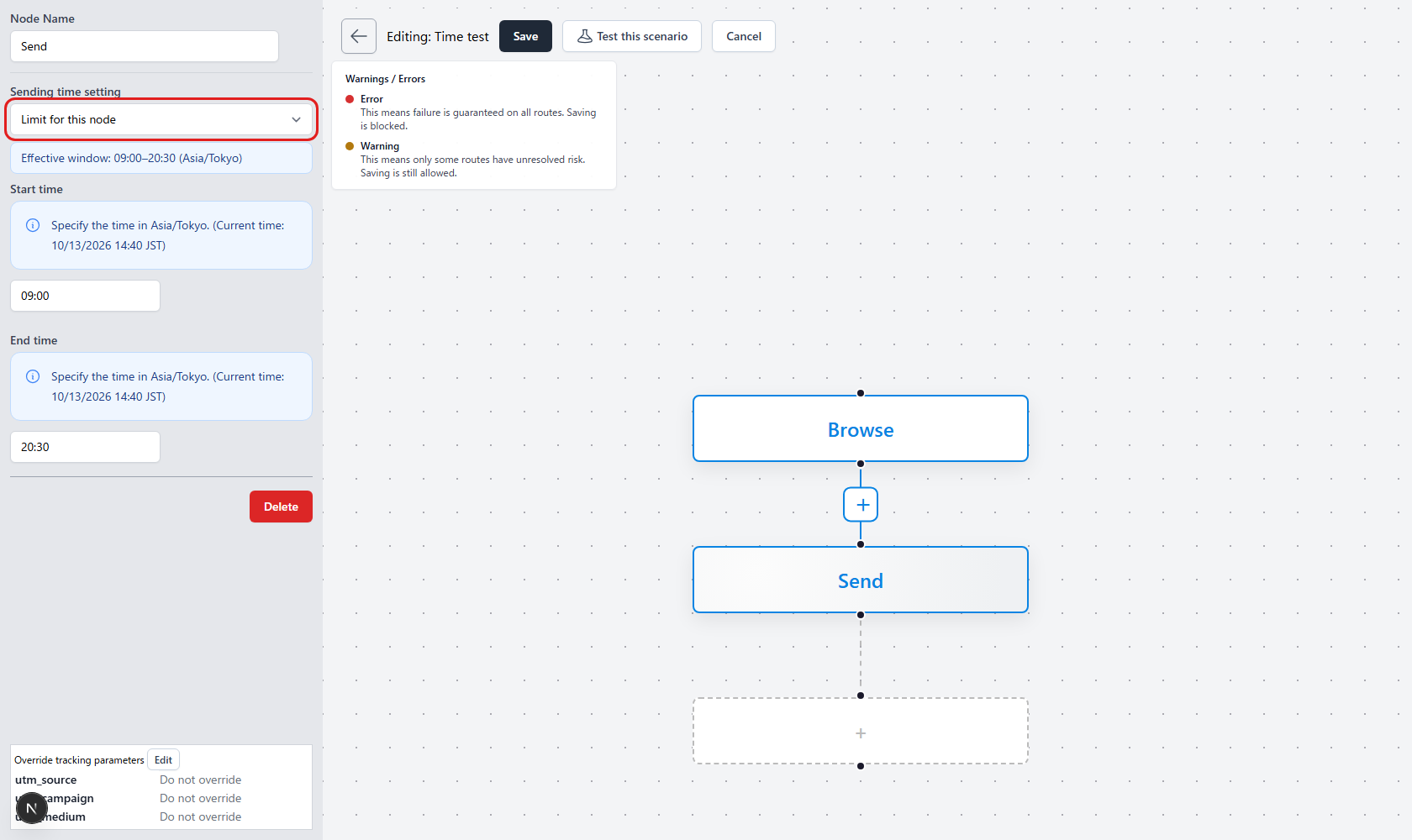Click the plus icon between Browse and Send
Screen dimensions: 1412x840
(x=861, y=505)
